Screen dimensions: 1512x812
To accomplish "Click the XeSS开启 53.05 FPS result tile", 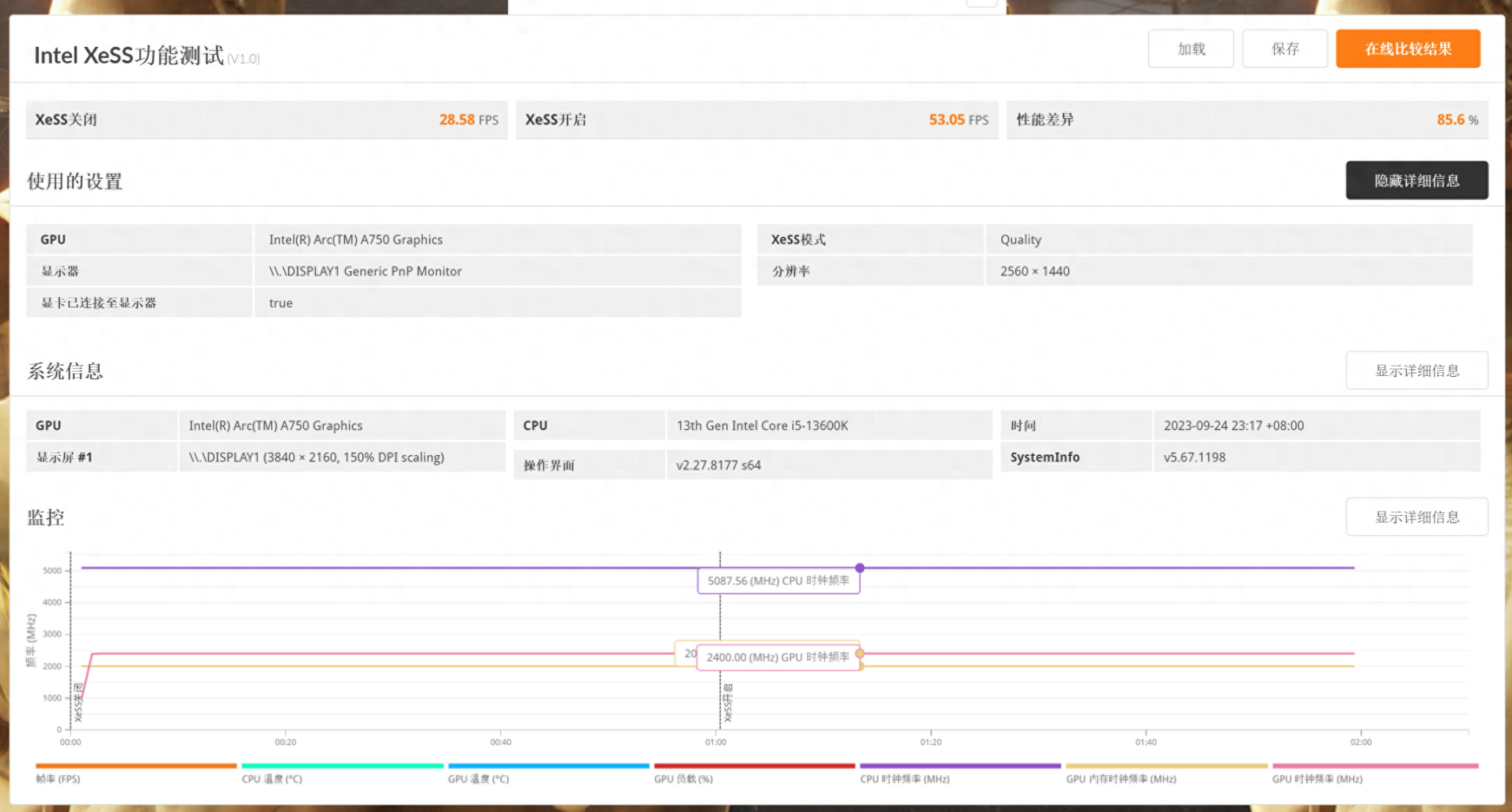I will click(756, 119).
